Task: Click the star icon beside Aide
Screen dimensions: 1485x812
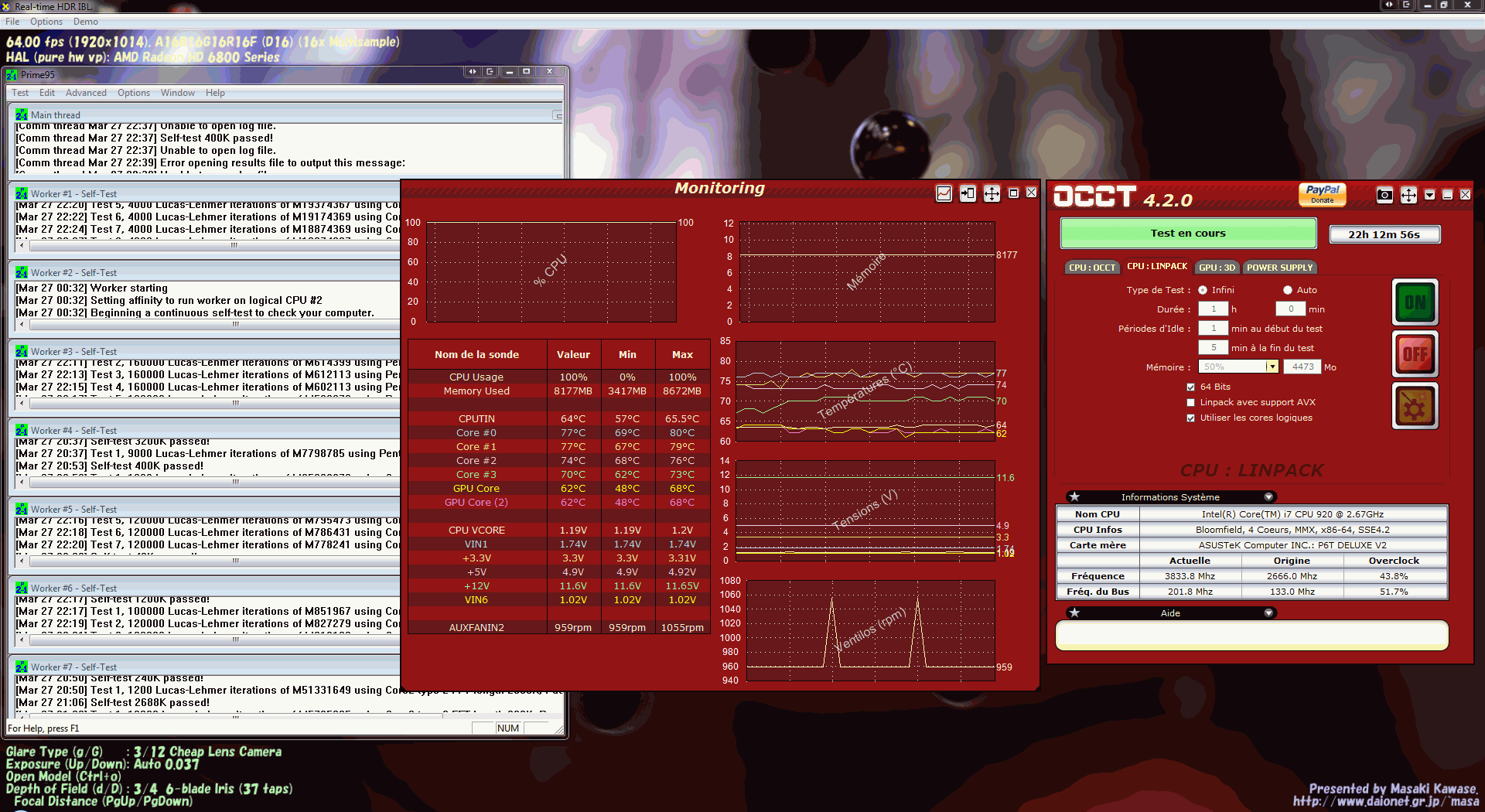Action: click(x=1074, y=612)
